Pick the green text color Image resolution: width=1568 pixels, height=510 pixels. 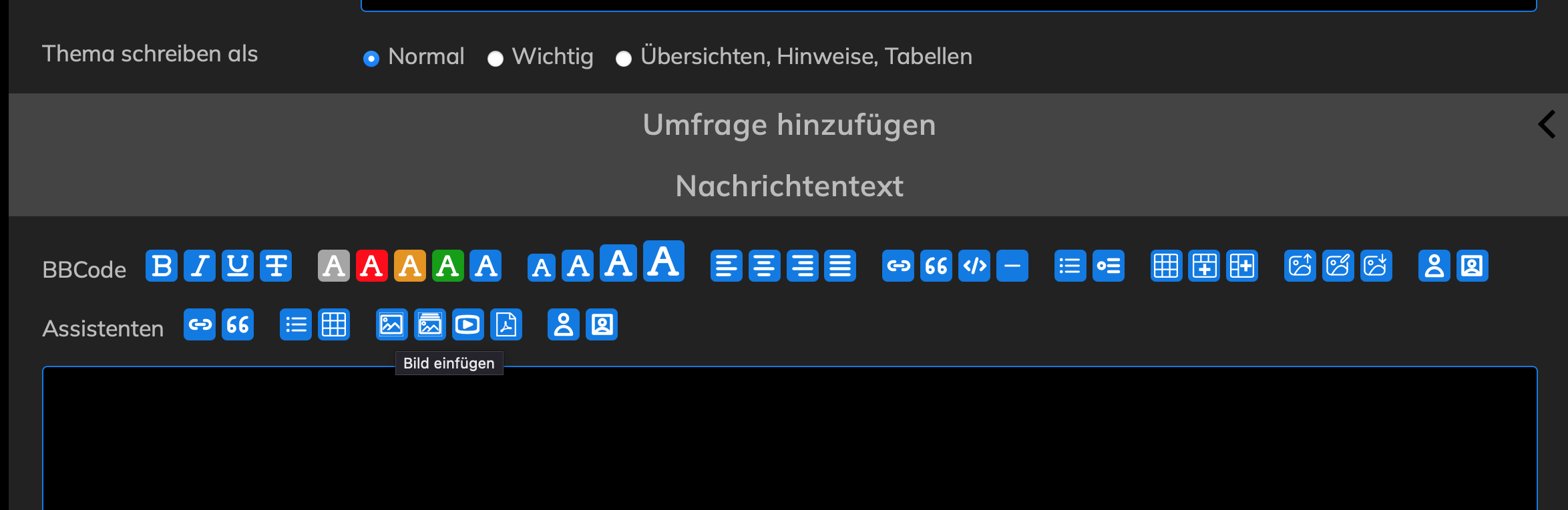(448, 266)
